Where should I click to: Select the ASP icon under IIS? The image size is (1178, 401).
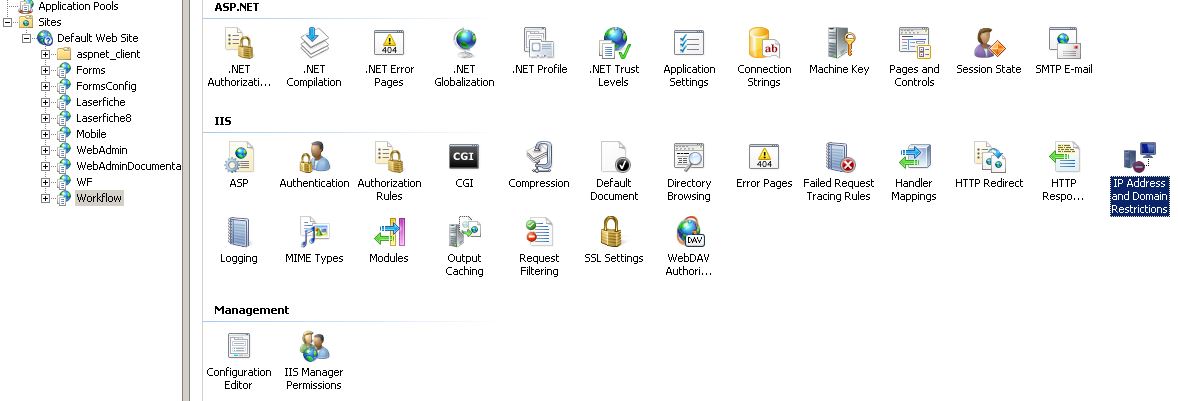pos(239,166)
